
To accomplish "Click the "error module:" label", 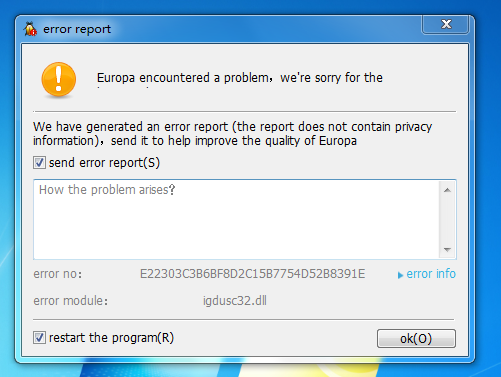I will coord(71,301).
